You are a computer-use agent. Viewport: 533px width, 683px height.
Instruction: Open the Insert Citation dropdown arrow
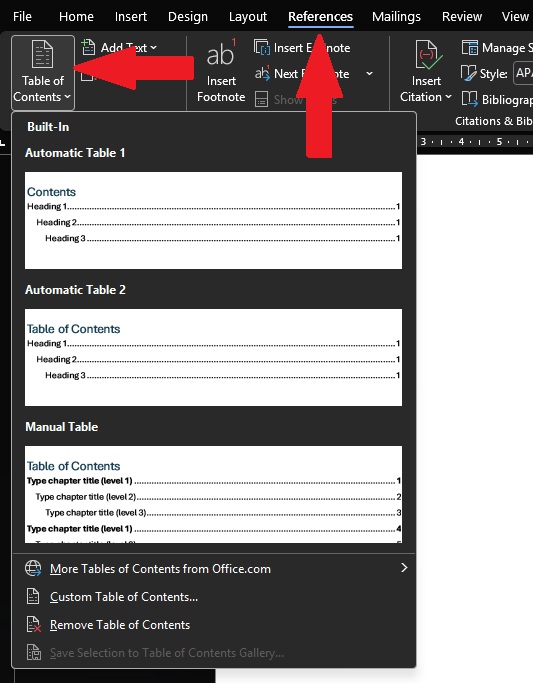coord(449,97)
